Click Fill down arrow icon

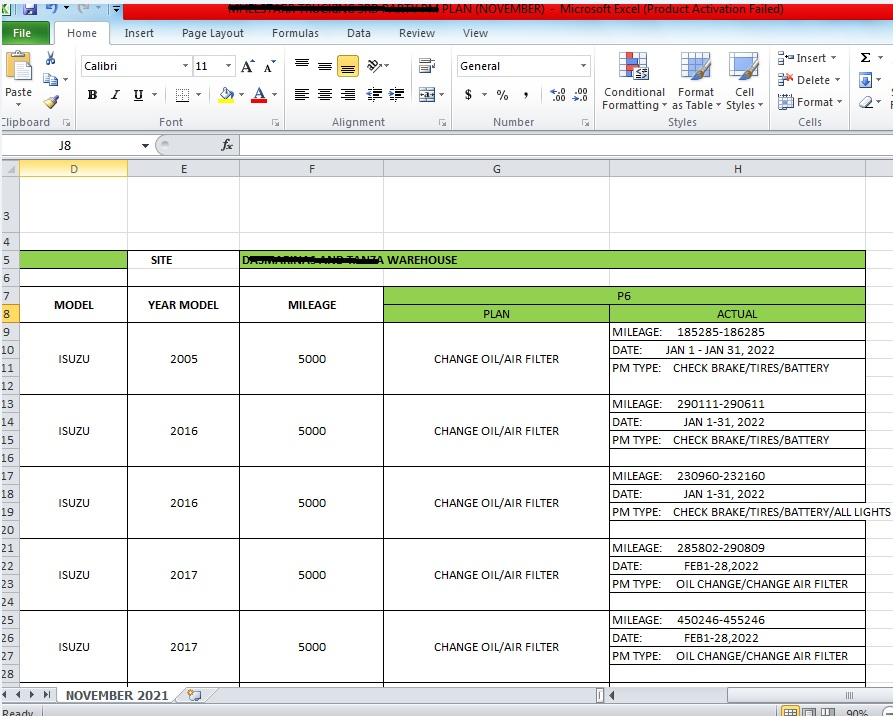click(865, 80)
